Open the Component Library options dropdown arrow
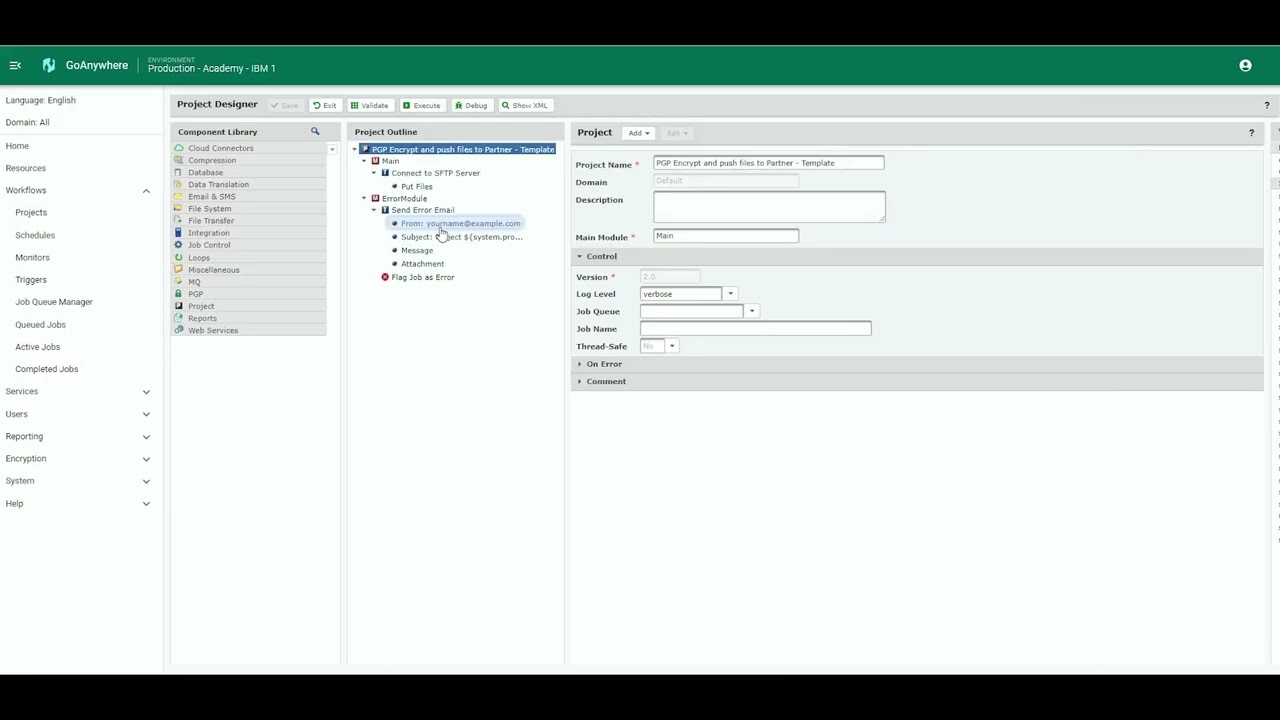The height and width of the screenshot is (720, 1280). point(332,149)
